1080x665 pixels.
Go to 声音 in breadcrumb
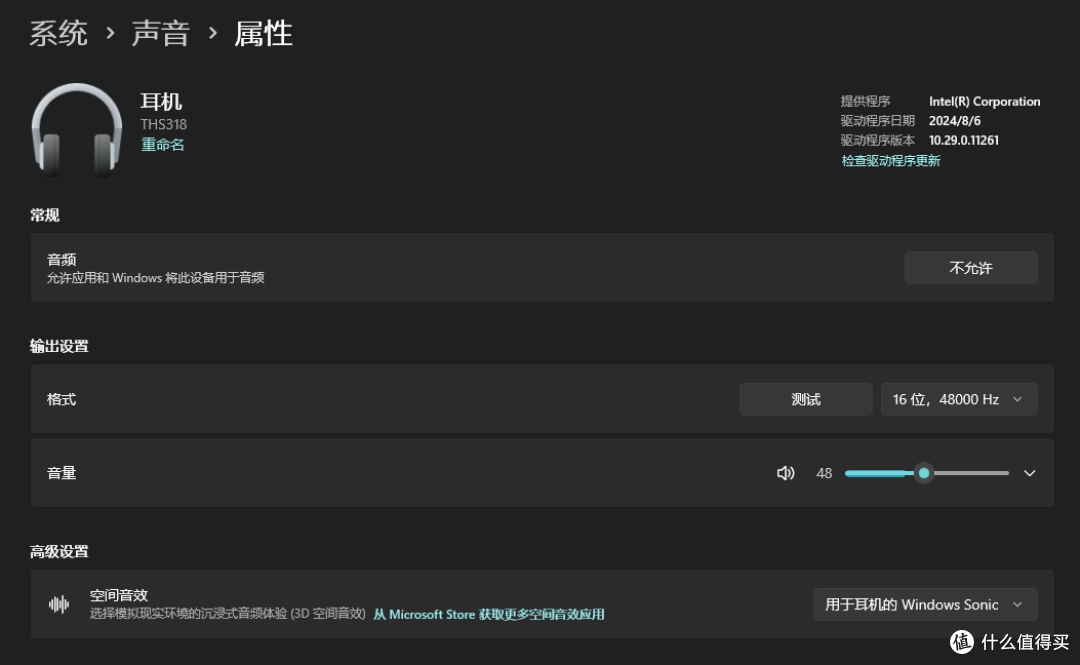click(160, 33)
